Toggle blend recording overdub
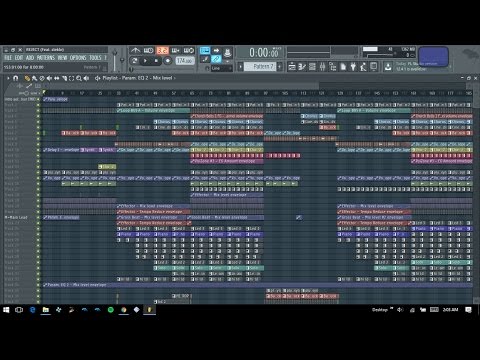The height and width of the screenshot is (360, 480). coord(175,51)
